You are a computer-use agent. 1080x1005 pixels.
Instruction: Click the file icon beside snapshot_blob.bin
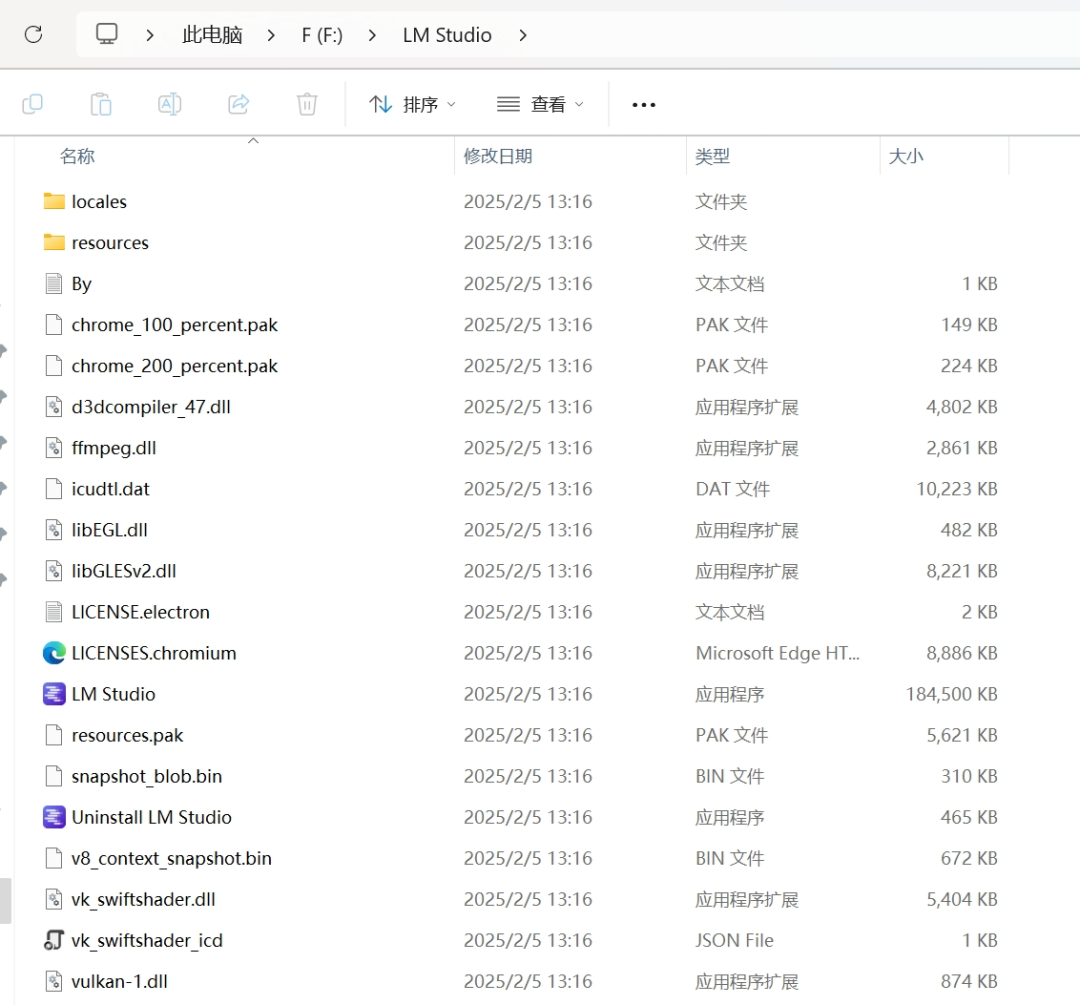point(54,776)
